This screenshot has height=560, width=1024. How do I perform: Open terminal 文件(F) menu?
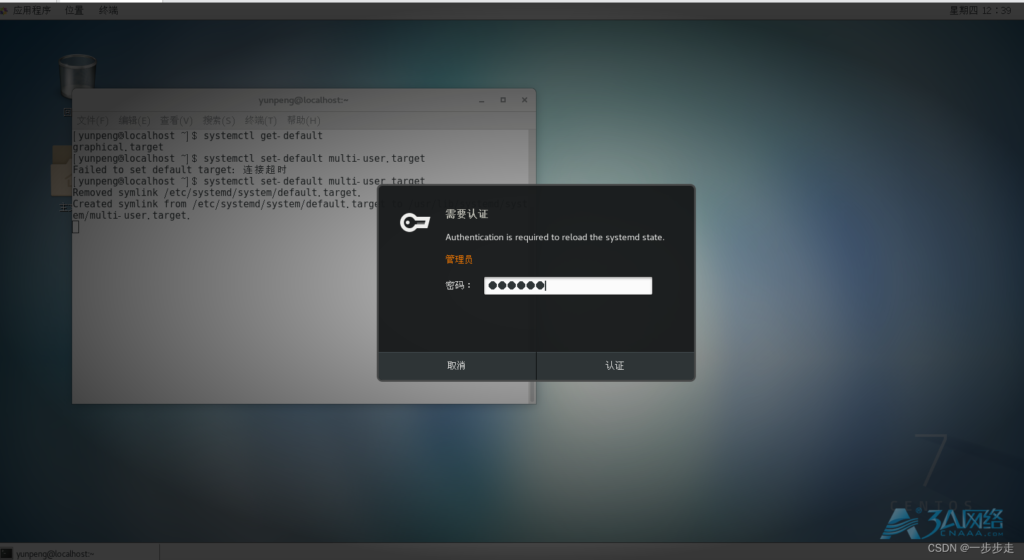(x=92, y=120)
